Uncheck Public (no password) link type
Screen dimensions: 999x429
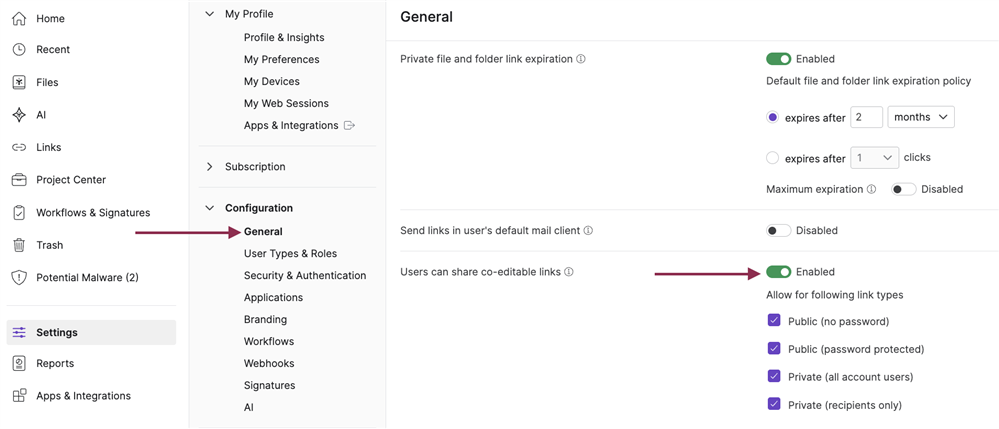(x=774, y=321)
